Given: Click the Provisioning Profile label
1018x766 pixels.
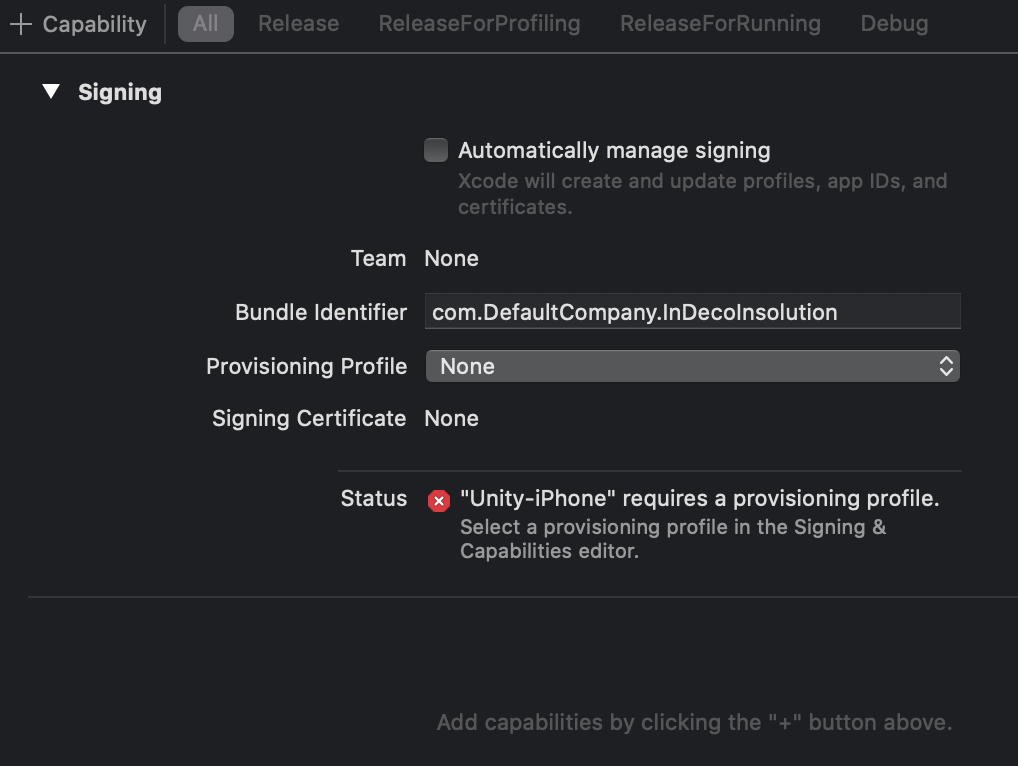Looking at the screenshot, I should pyautogui.click(x=306, y=366).
